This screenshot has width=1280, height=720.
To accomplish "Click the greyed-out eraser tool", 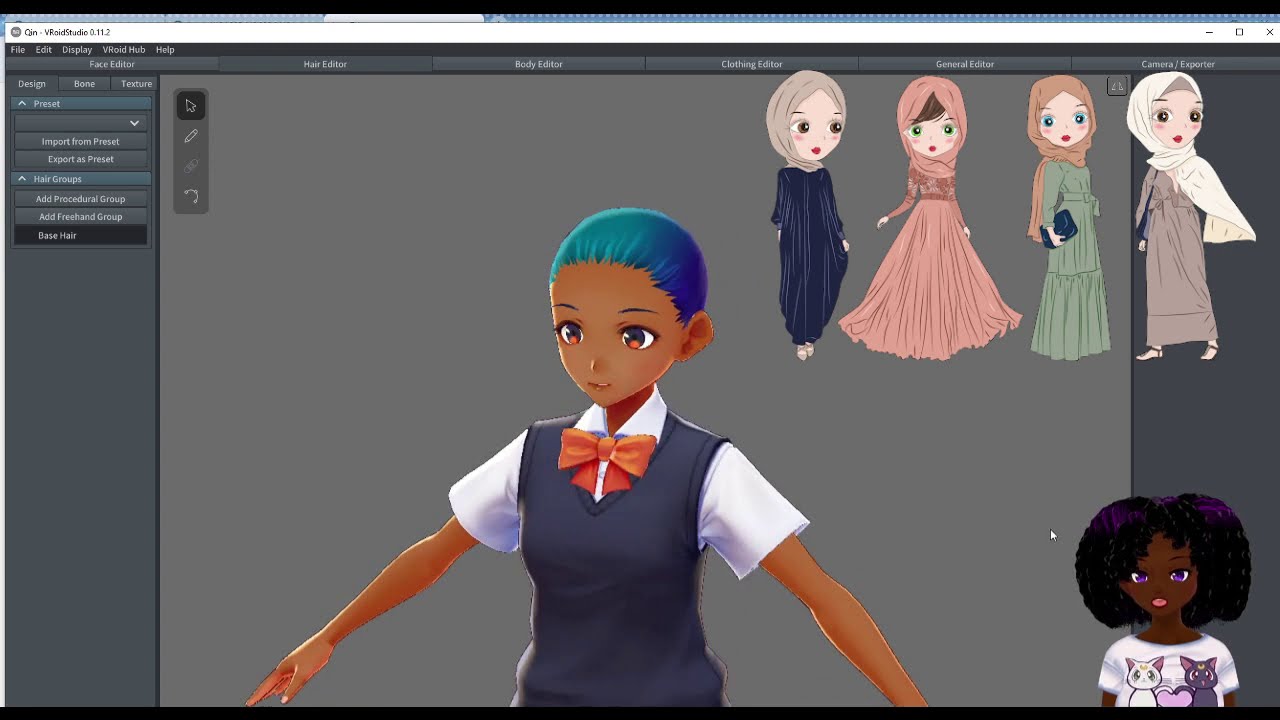I will (x=191, y=166).
